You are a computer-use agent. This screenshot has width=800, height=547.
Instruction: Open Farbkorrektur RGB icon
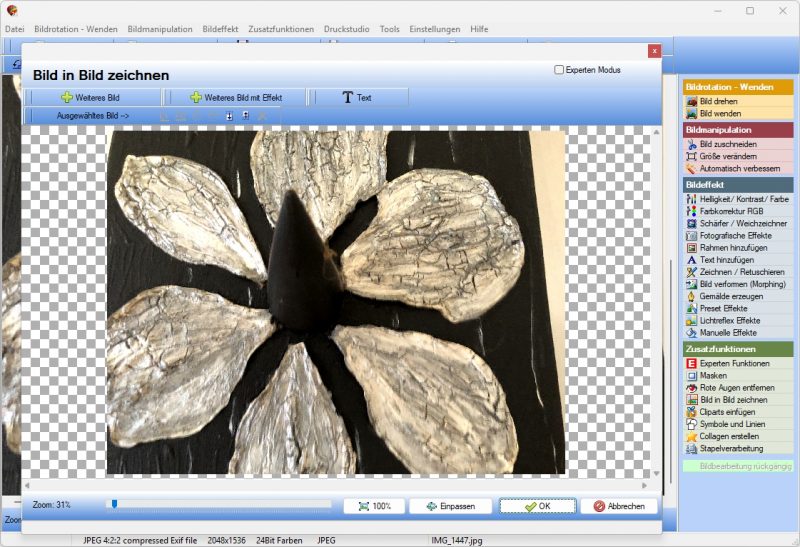(691, 211)
